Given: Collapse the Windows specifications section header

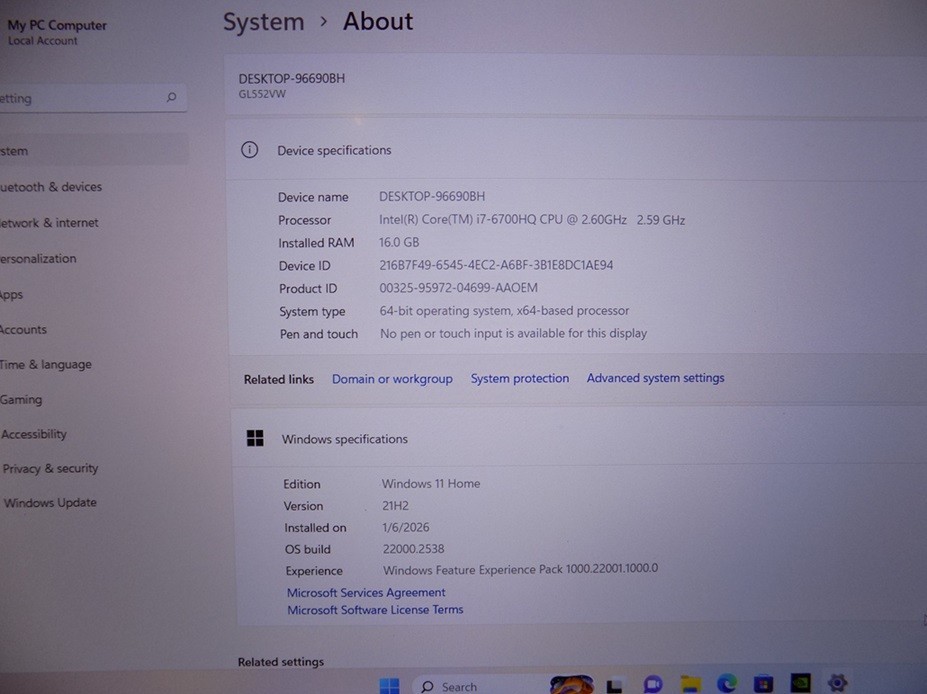Looking at the screenshot, I should coord(579,439).
